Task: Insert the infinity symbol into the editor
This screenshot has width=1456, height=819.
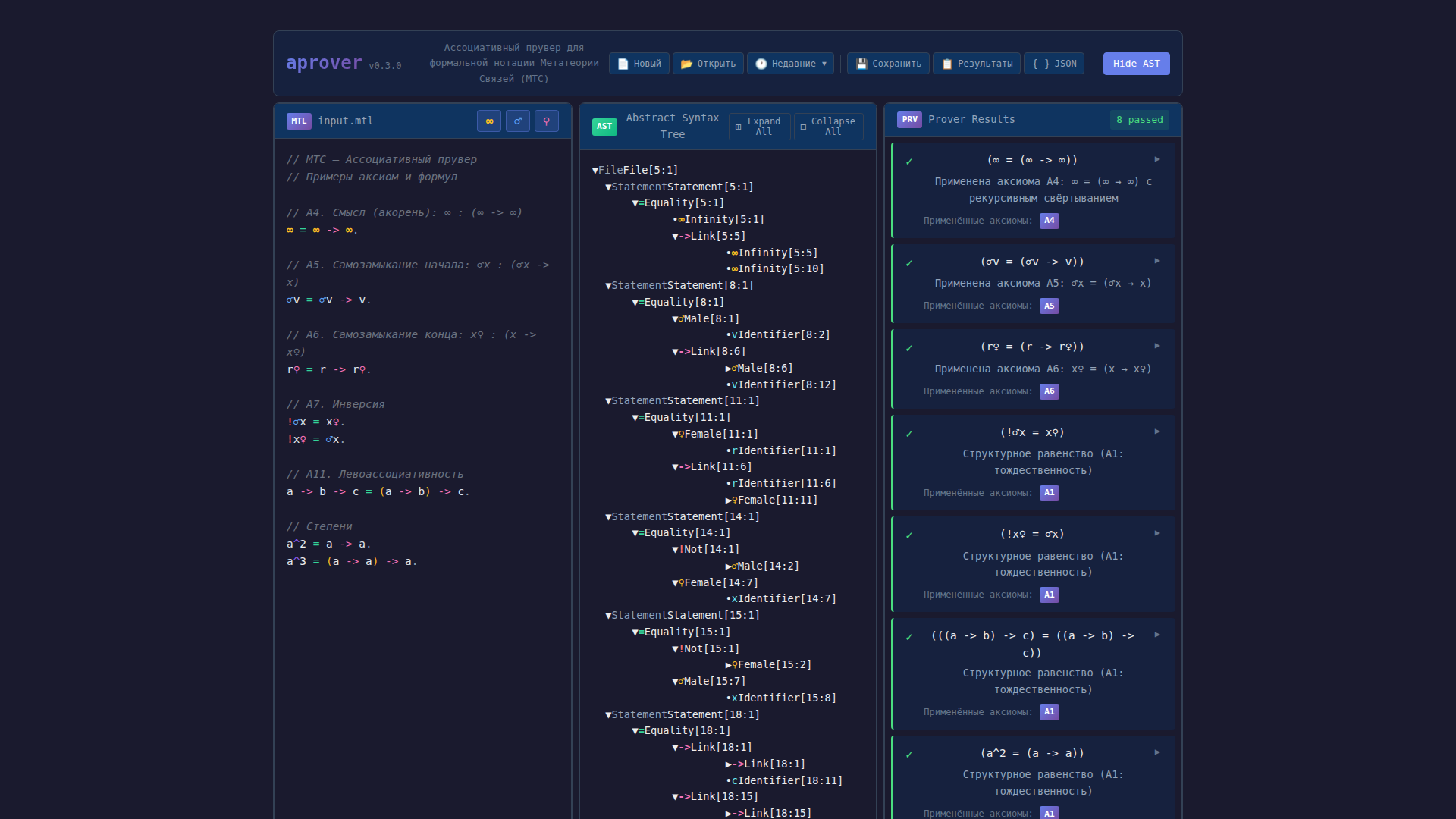Action: (489, 121)
